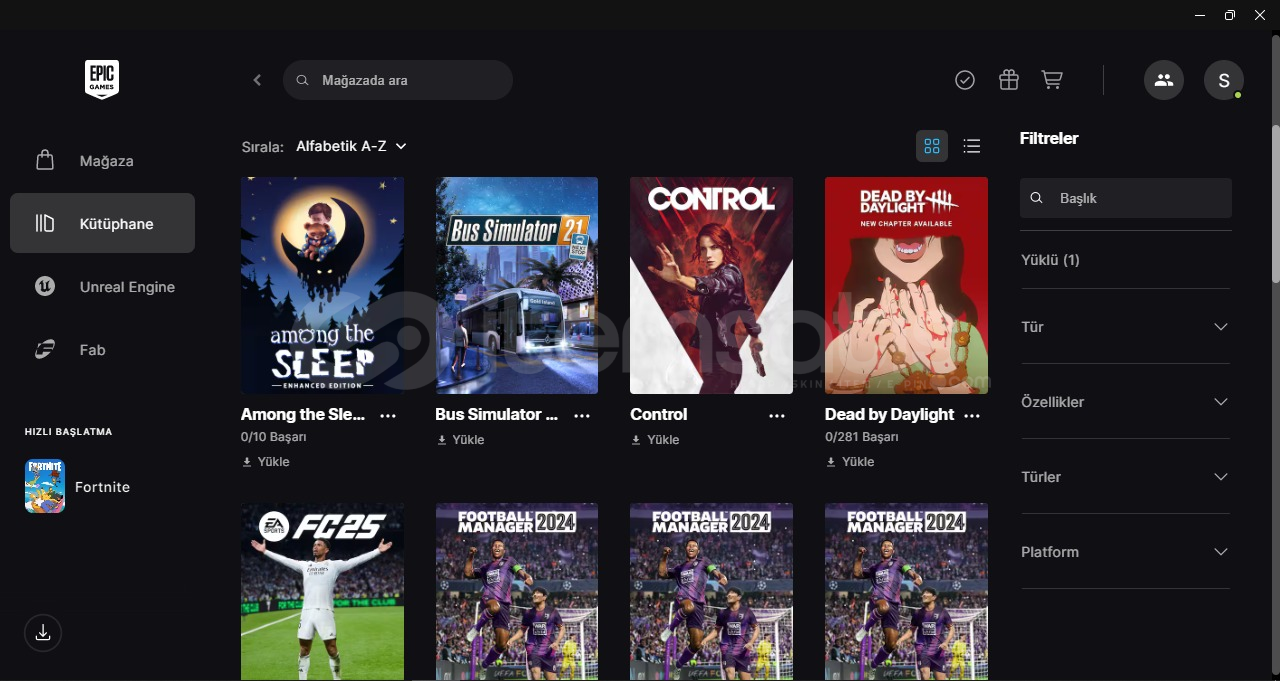The width and height of the screenshot is (1280, 681).
Task: Switch to grid view
Action: [x=932, y=147]
